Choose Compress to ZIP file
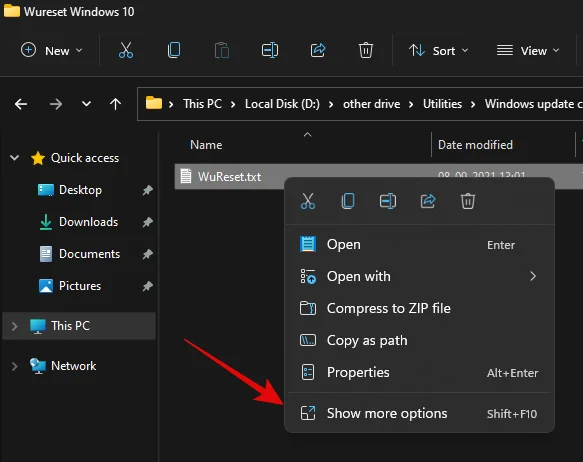583x462 pixels. pyautogui.click(x=419, y=308)
